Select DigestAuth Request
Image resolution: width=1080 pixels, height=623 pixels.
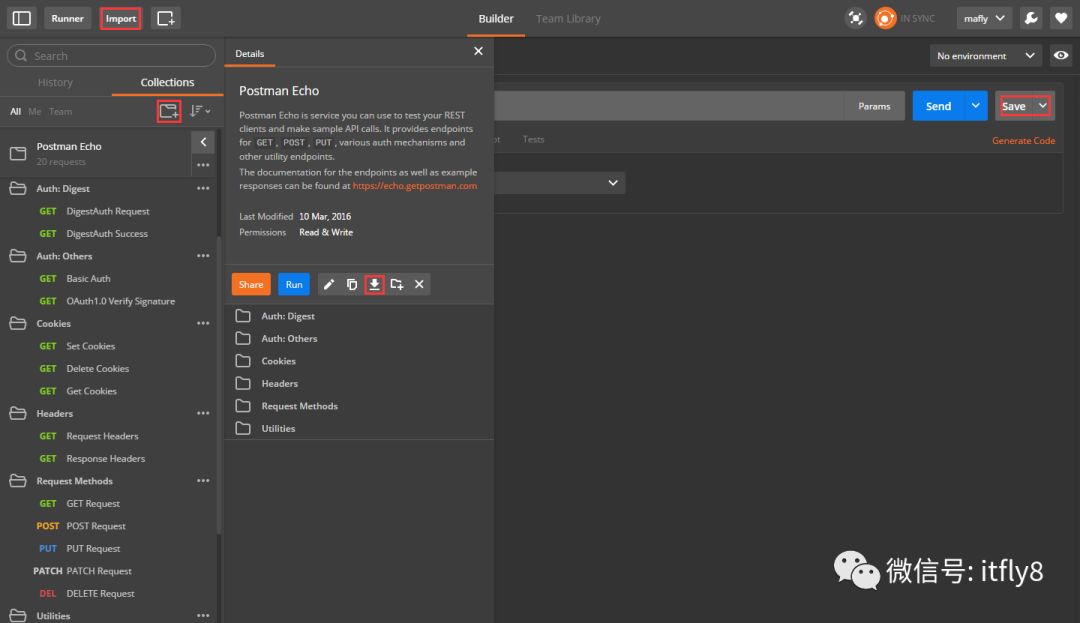(x=109, y=211)
